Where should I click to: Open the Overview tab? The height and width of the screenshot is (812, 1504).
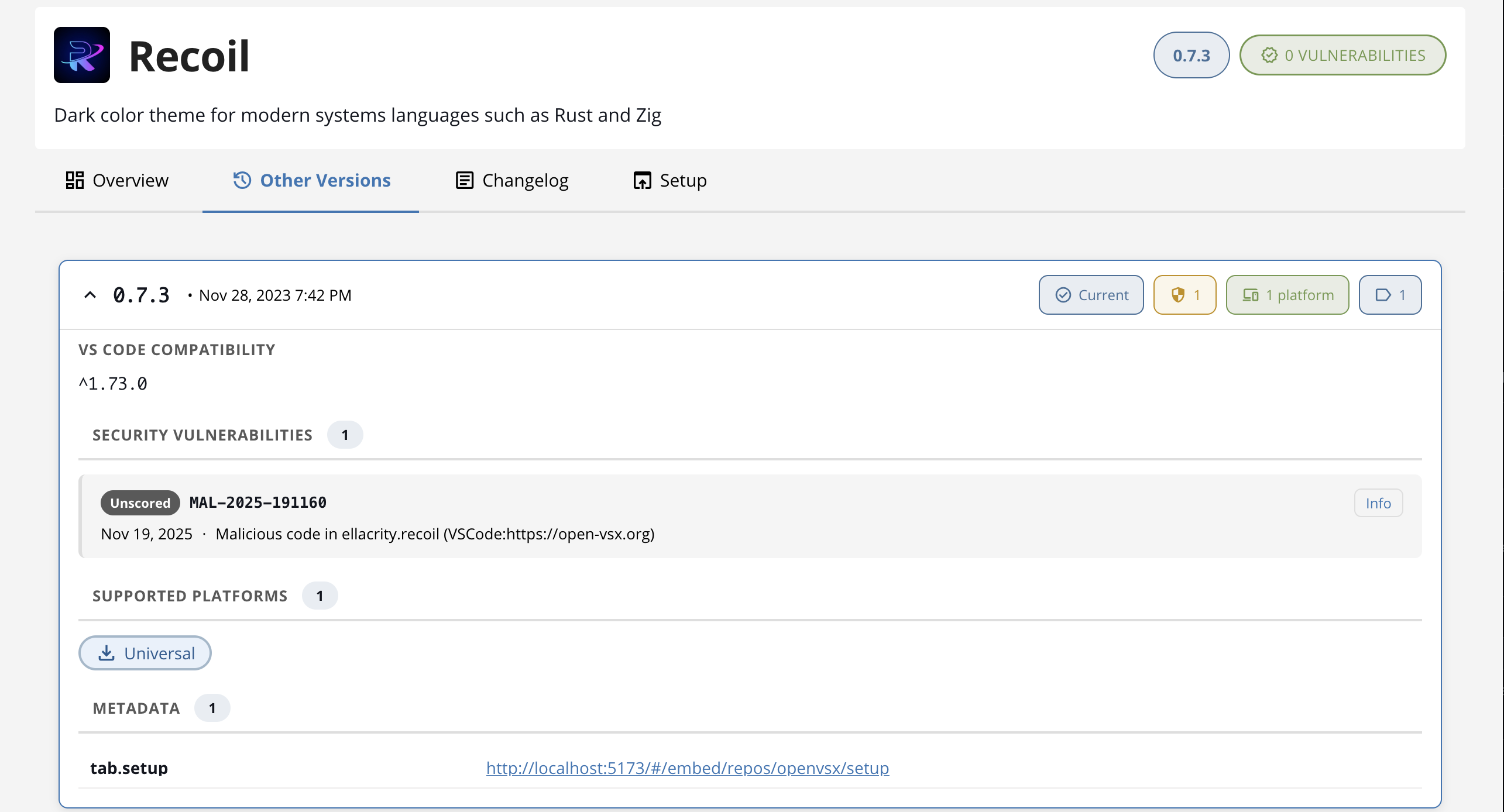117,180
